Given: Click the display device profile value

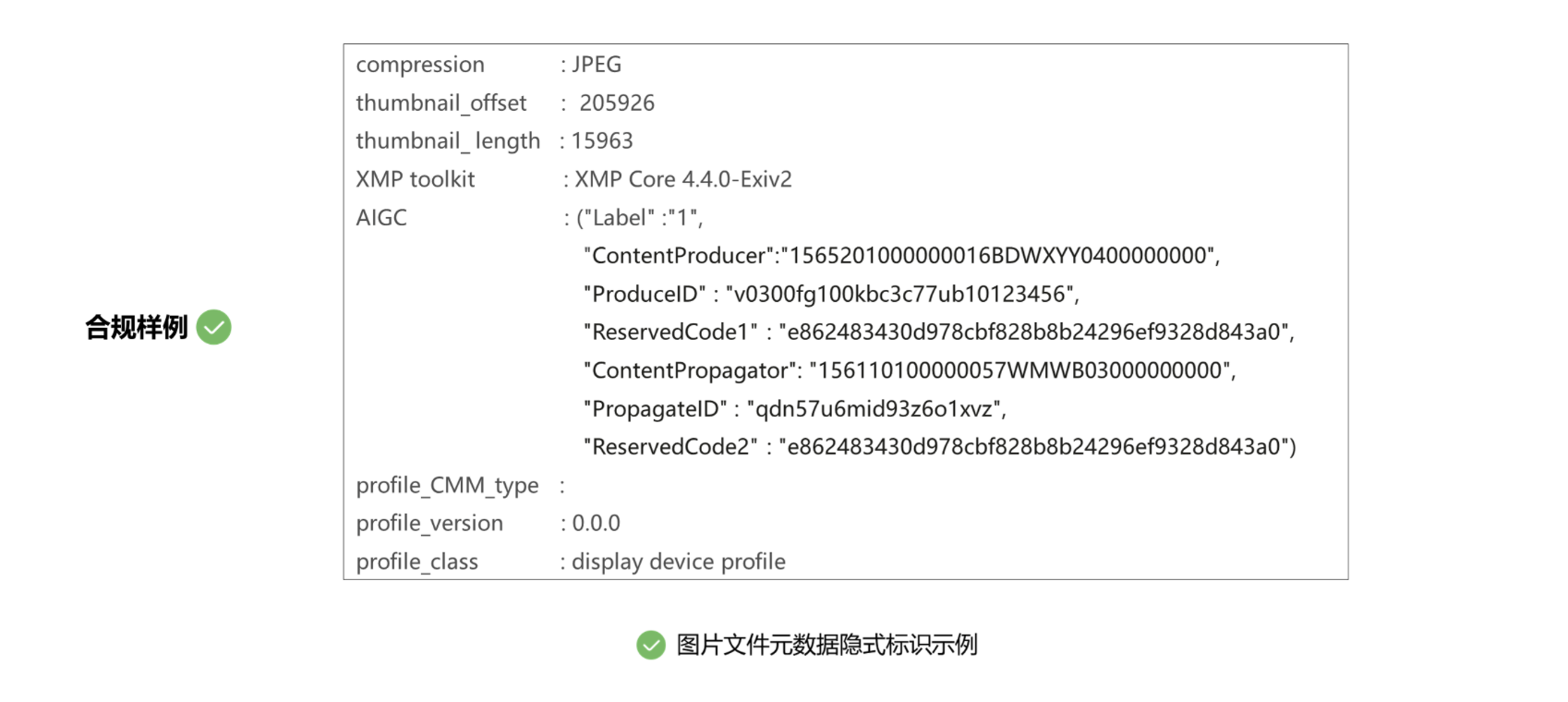Looking at the screenshot, I should click(679, 562).
